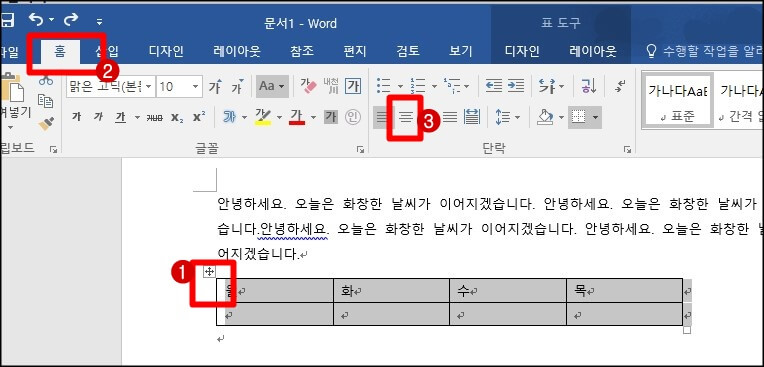Screen dimensions: 764x367
Task: Click the character border icon
Action: click(353, 86)
